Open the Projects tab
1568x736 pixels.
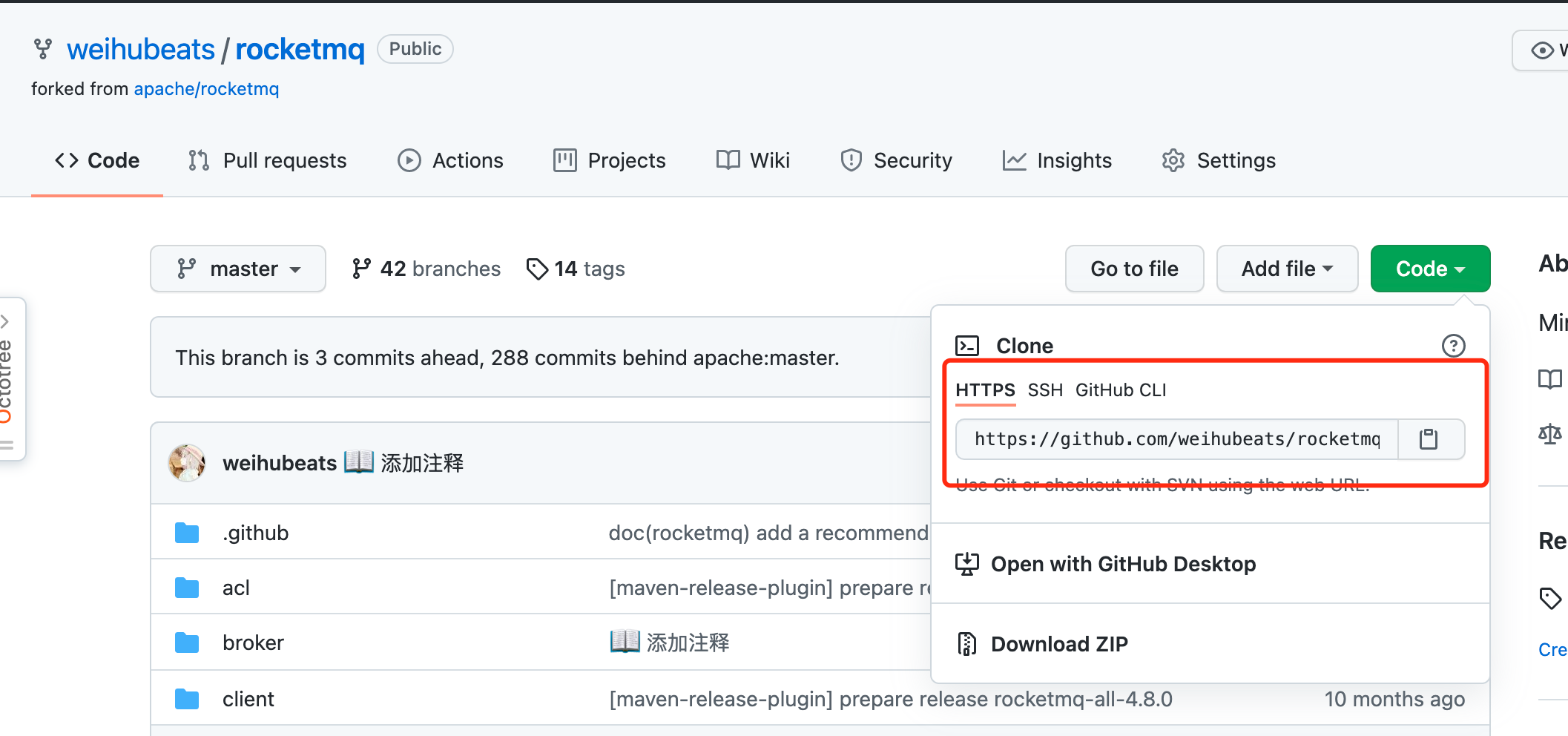coord(609,160)
